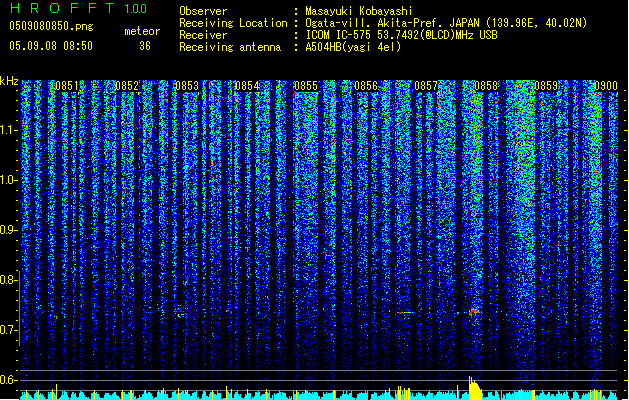This screenshot has height=400, width=629.
Task: Click the horizontal echo line below 0857
Action: click(x=406, y=313)
